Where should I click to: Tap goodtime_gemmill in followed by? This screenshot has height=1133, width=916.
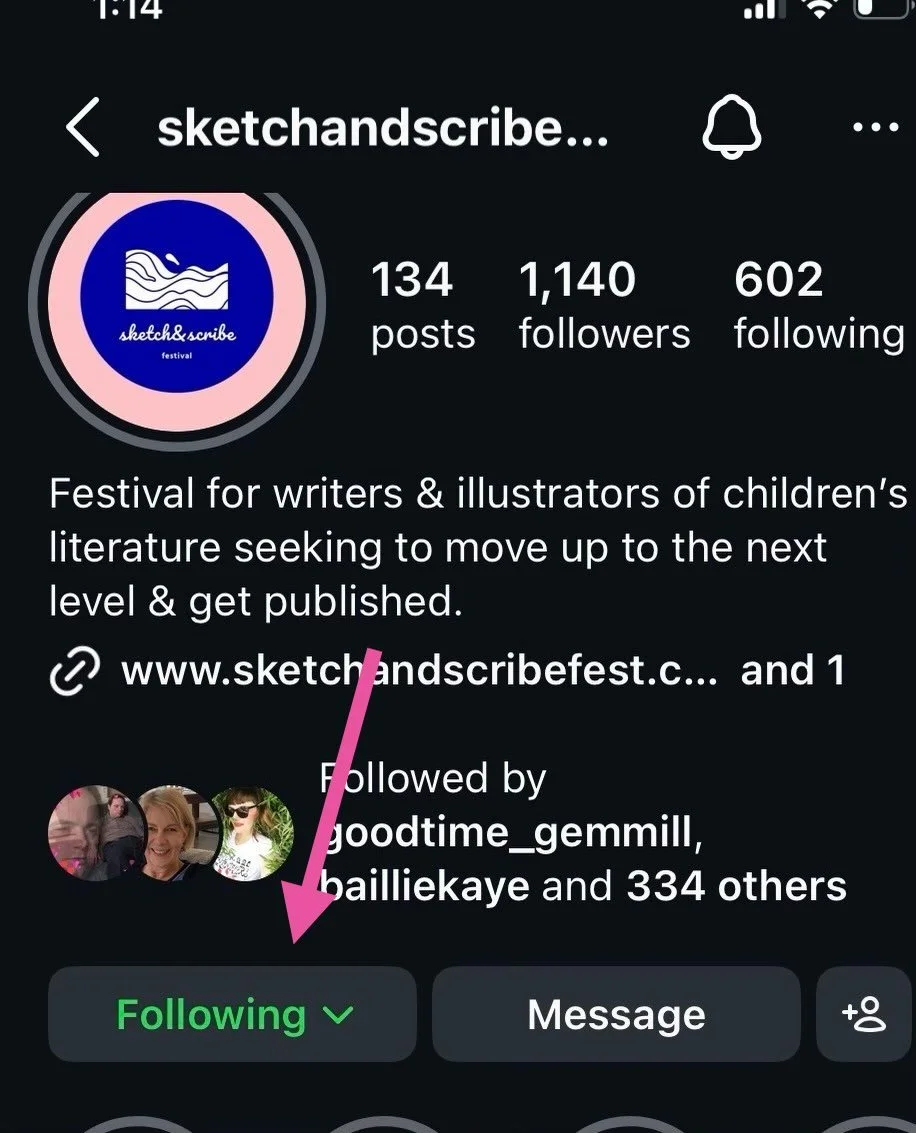pos(511,832)
